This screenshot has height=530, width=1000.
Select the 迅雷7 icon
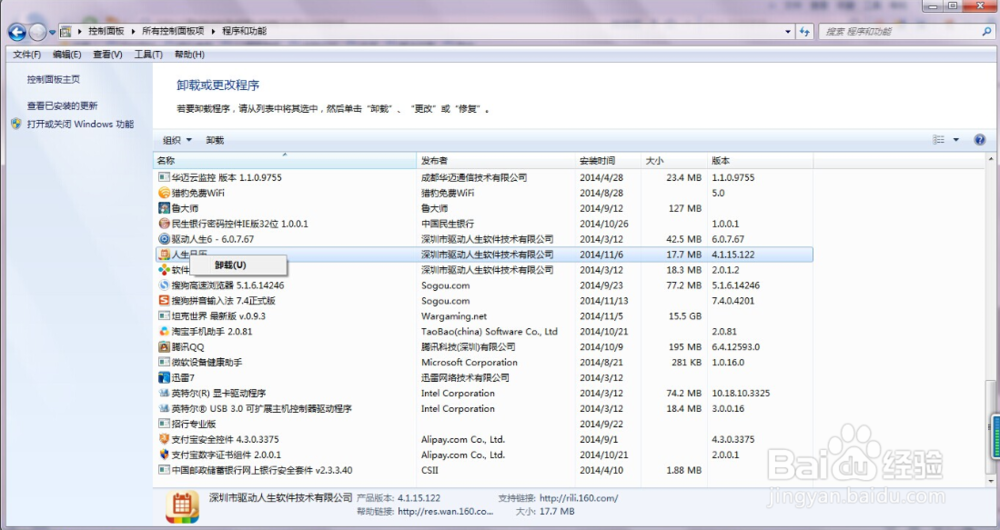(164, 378)
